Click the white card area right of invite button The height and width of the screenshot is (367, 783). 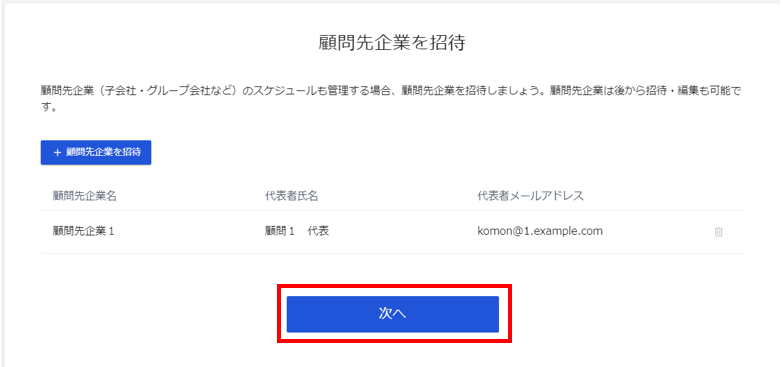447,153
